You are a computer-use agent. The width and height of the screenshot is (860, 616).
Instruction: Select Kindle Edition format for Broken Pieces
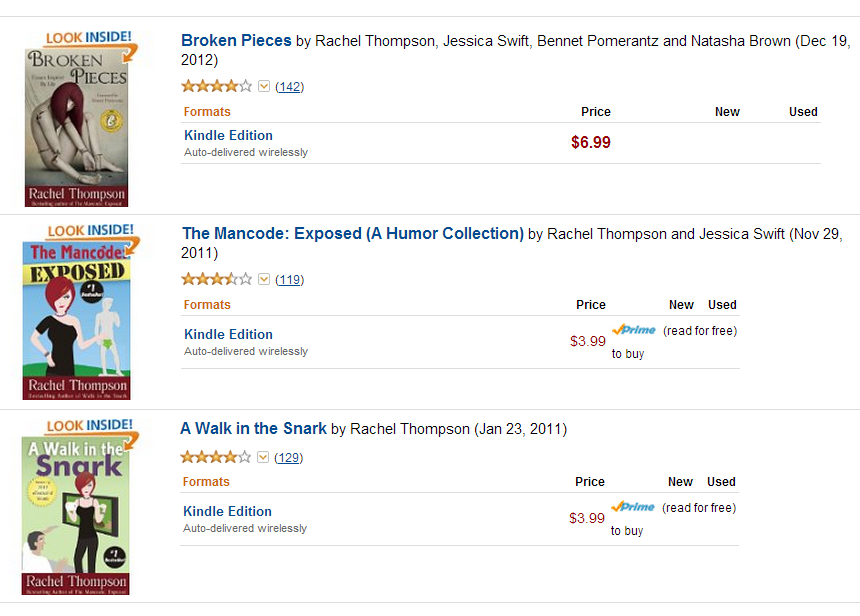228,136
